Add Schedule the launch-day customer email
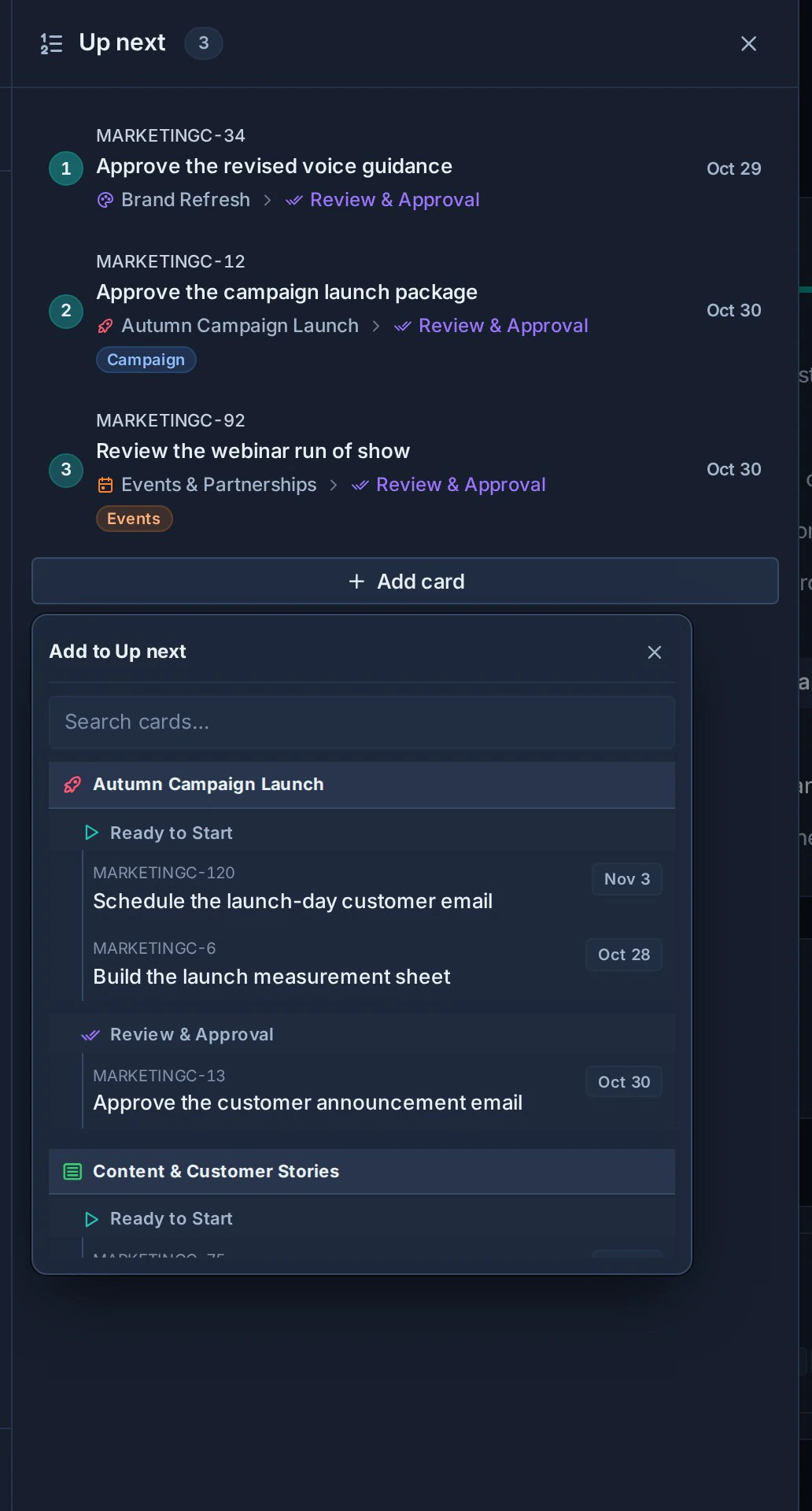 click(x=378, y=888)
